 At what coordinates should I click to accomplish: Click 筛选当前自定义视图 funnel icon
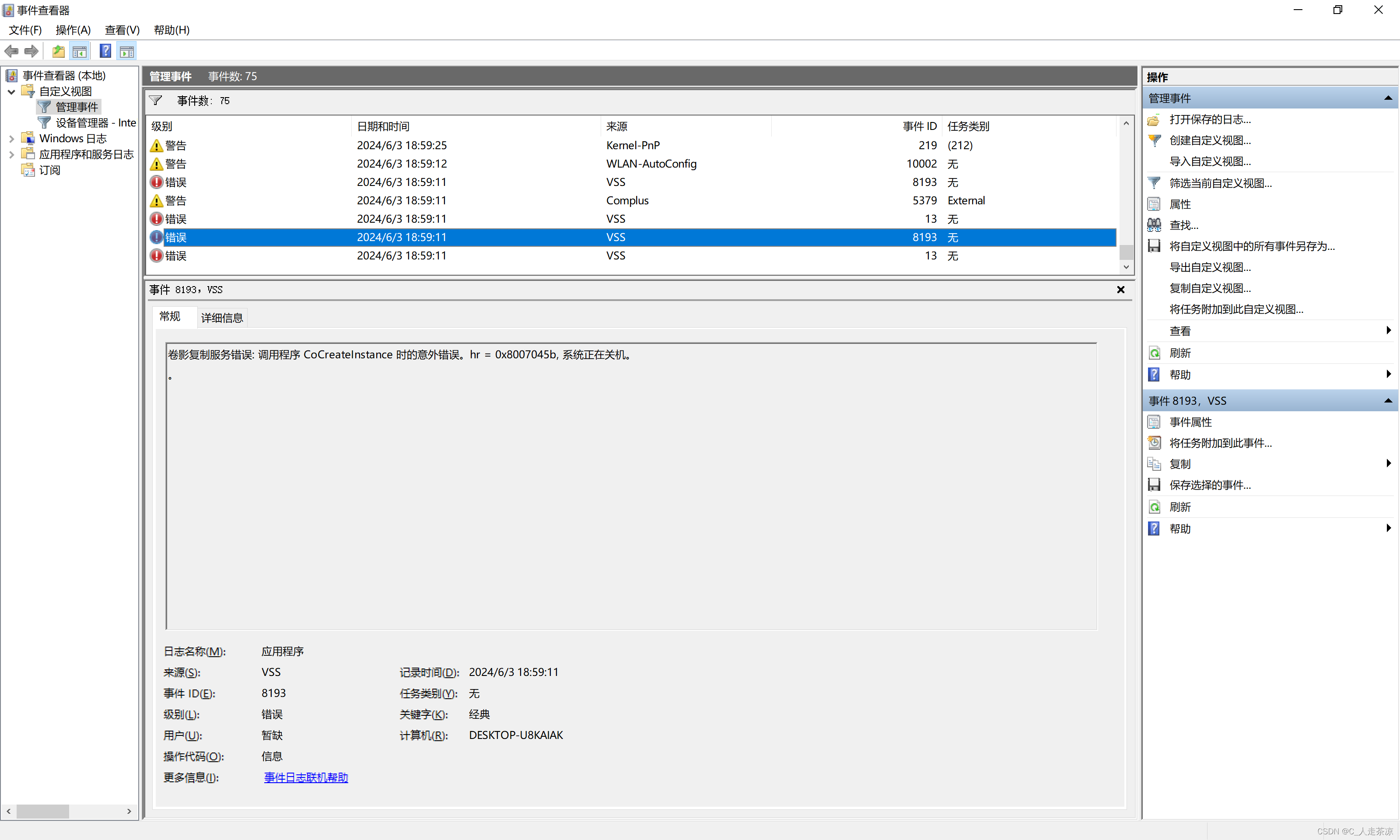(1154, 183)
